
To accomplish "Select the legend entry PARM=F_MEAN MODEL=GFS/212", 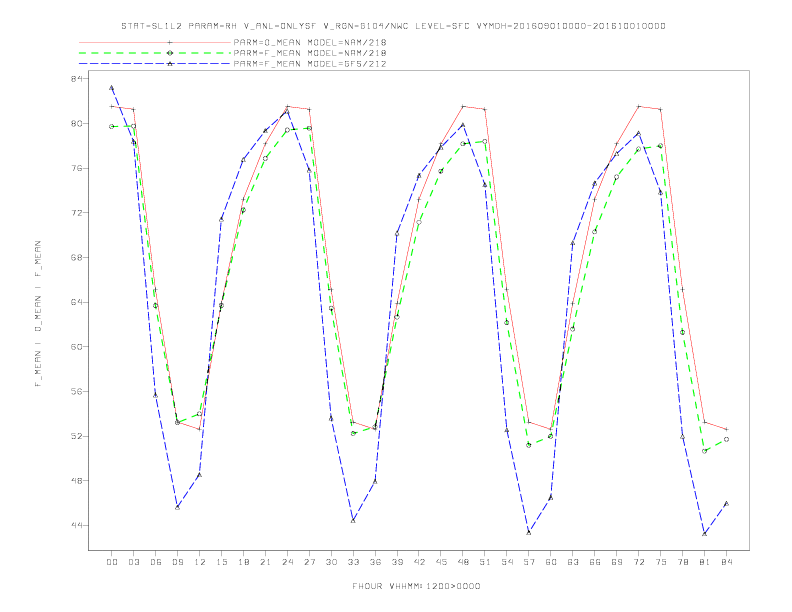I will pyautogui.click(x=310, y=64).
